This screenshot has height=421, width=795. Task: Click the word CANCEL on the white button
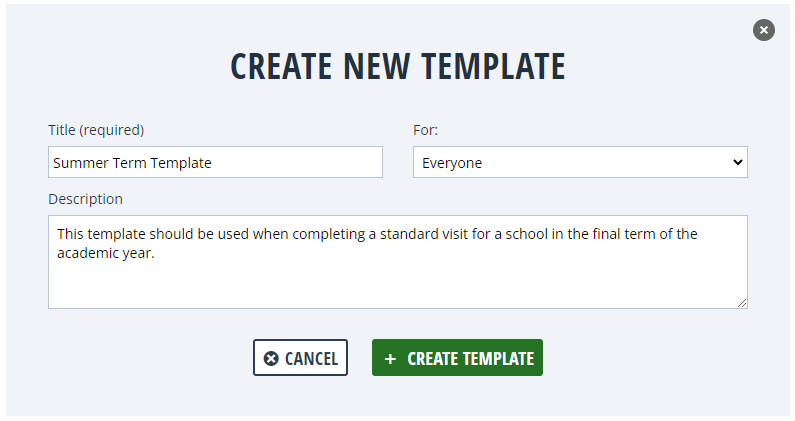[x=311, y=359]
